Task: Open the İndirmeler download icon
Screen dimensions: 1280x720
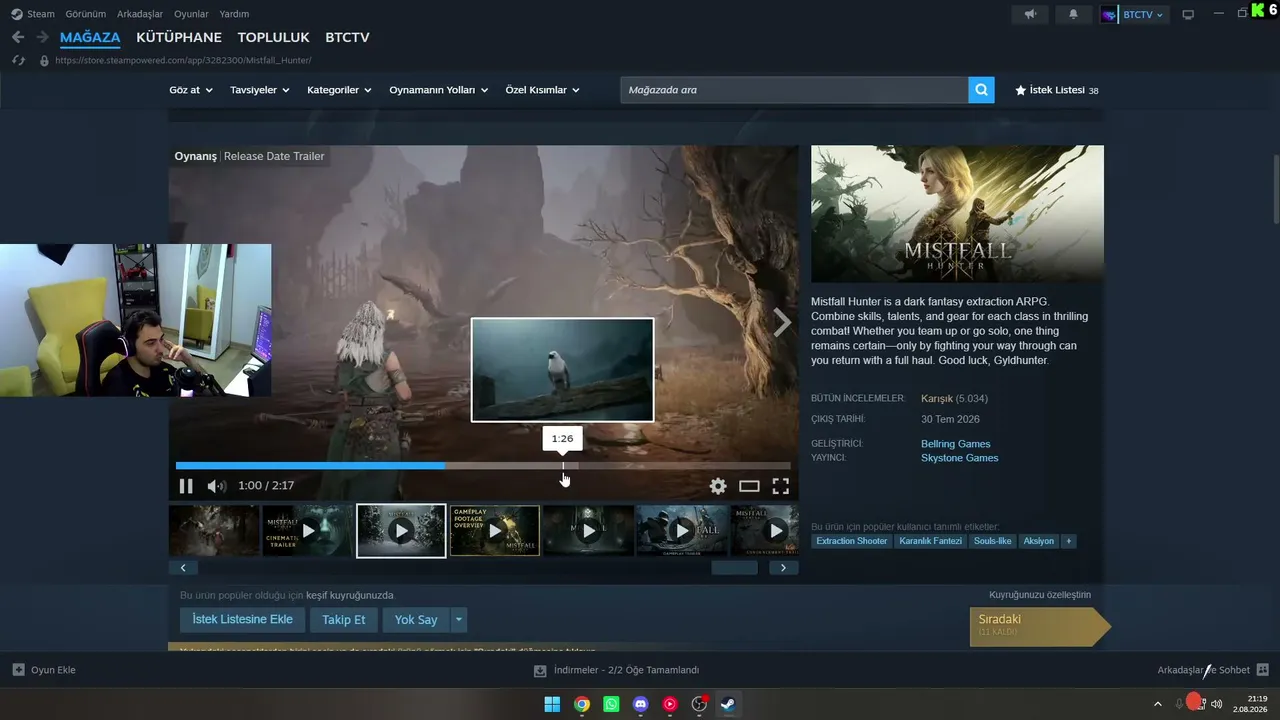Action: tap(540, 670)
